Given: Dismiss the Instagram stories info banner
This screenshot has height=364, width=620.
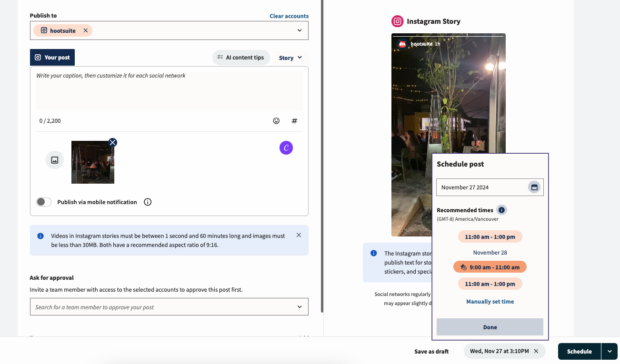Looking at the screenshot, I should click(299, 235).
